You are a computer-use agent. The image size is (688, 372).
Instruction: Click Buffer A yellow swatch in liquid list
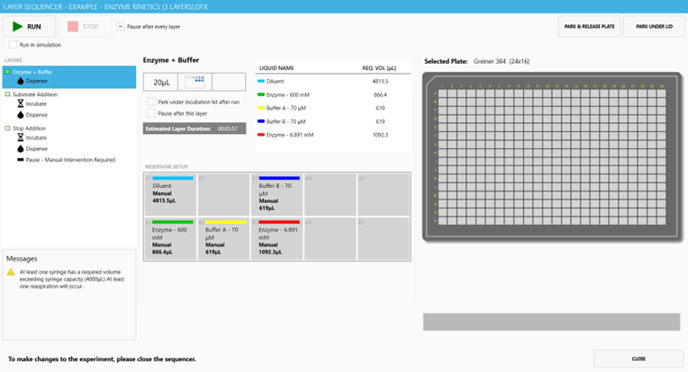pyautogui.click(x=261, y=108)
